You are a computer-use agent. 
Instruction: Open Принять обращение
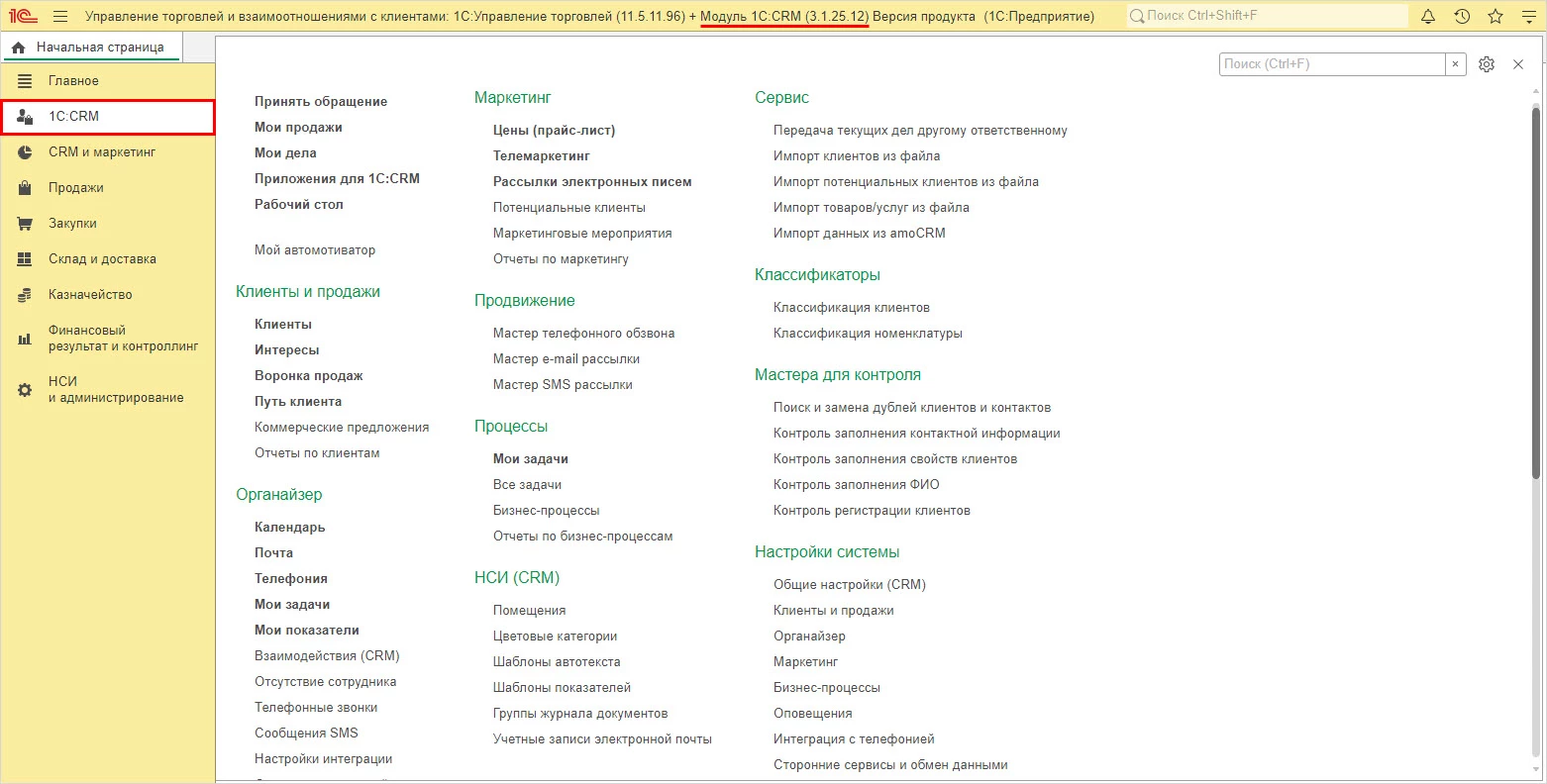coord(321,102)
